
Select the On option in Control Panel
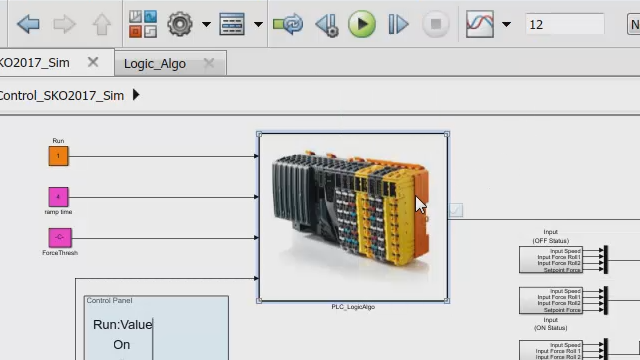tap(122, 344)
